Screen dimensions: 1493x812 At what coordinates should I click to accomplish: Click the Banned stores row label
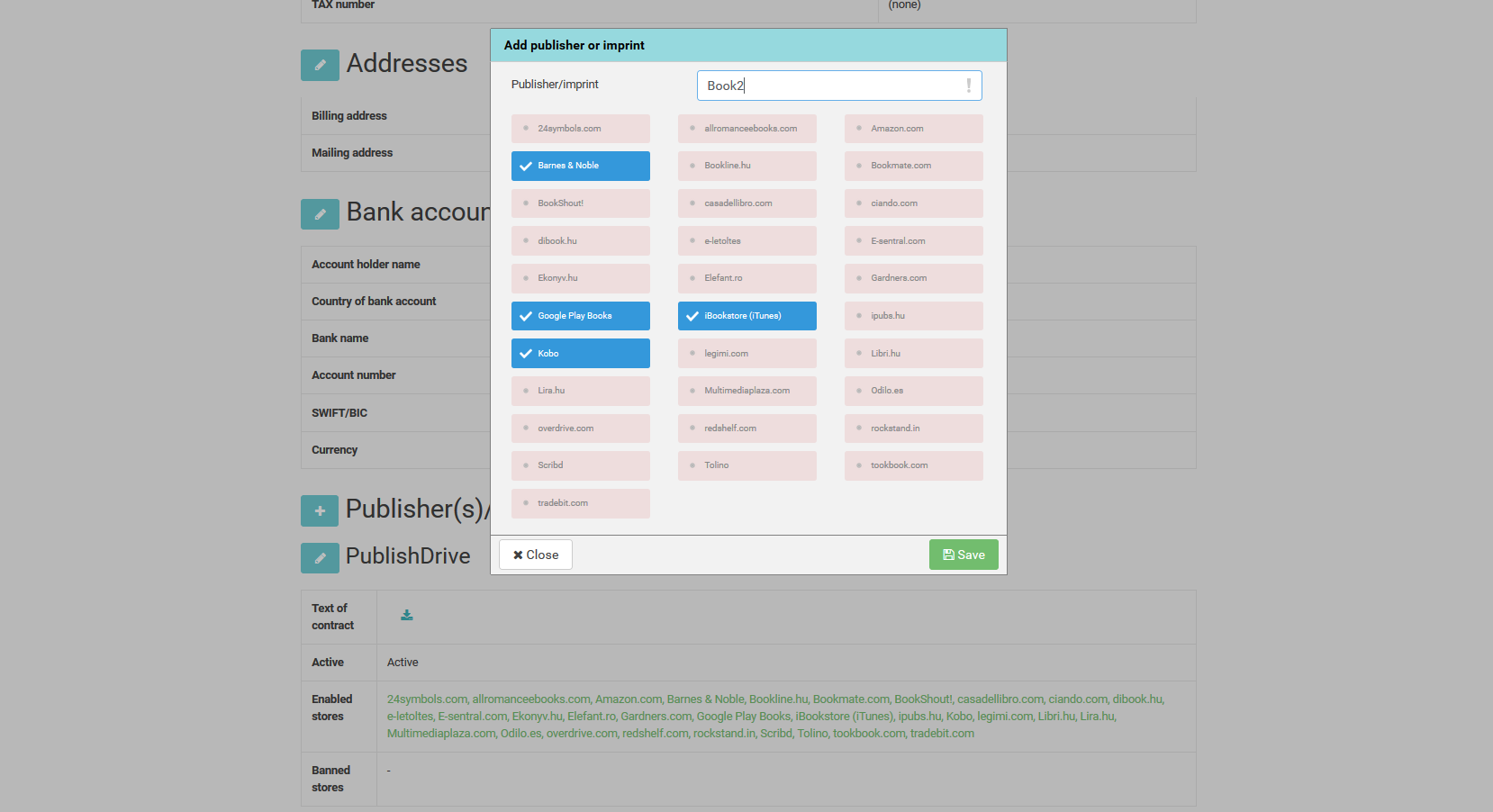[x=331, y=779]
